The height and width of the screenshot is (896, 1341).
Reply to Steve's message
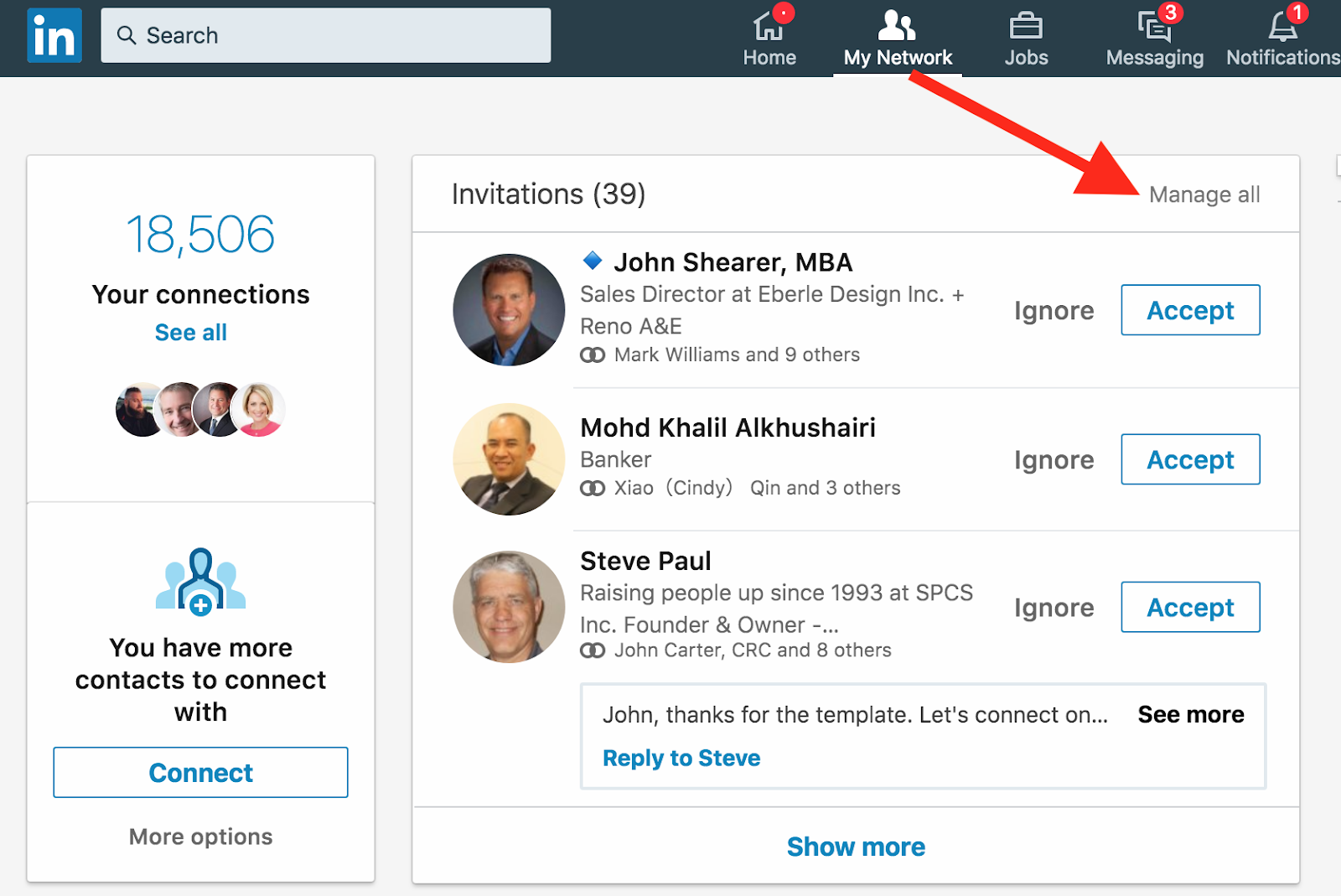click(681, 758)
